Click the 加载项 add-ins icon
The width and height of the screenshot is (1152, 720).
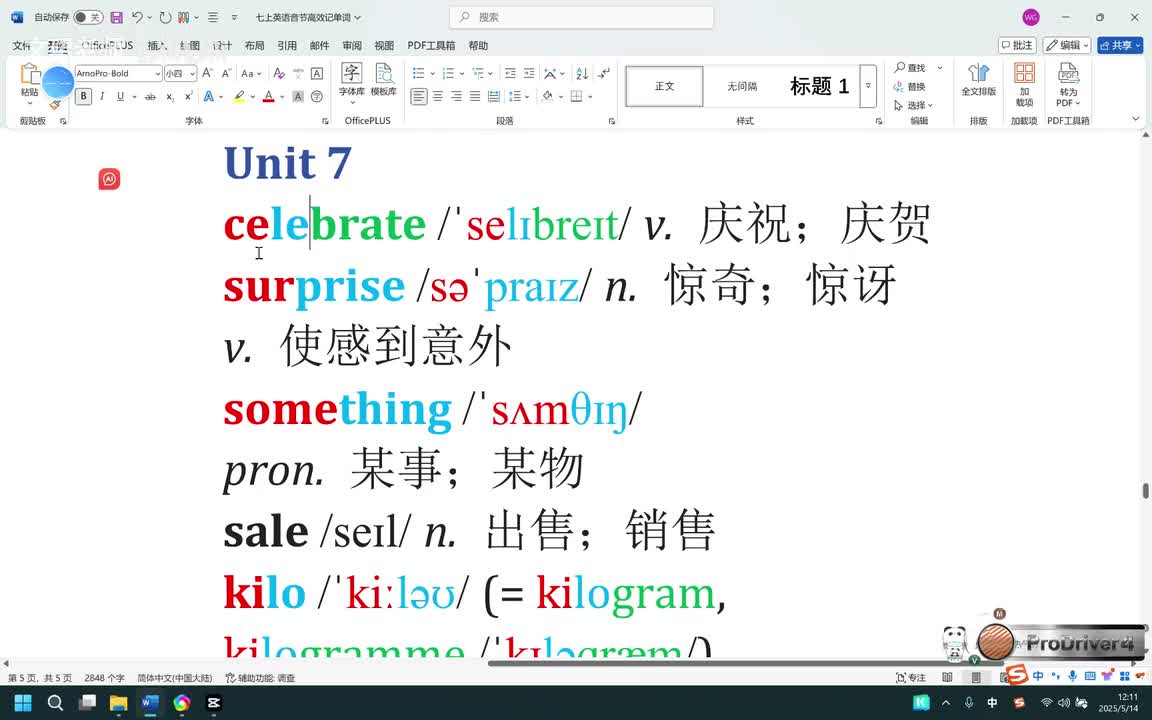pos(1024,84)
